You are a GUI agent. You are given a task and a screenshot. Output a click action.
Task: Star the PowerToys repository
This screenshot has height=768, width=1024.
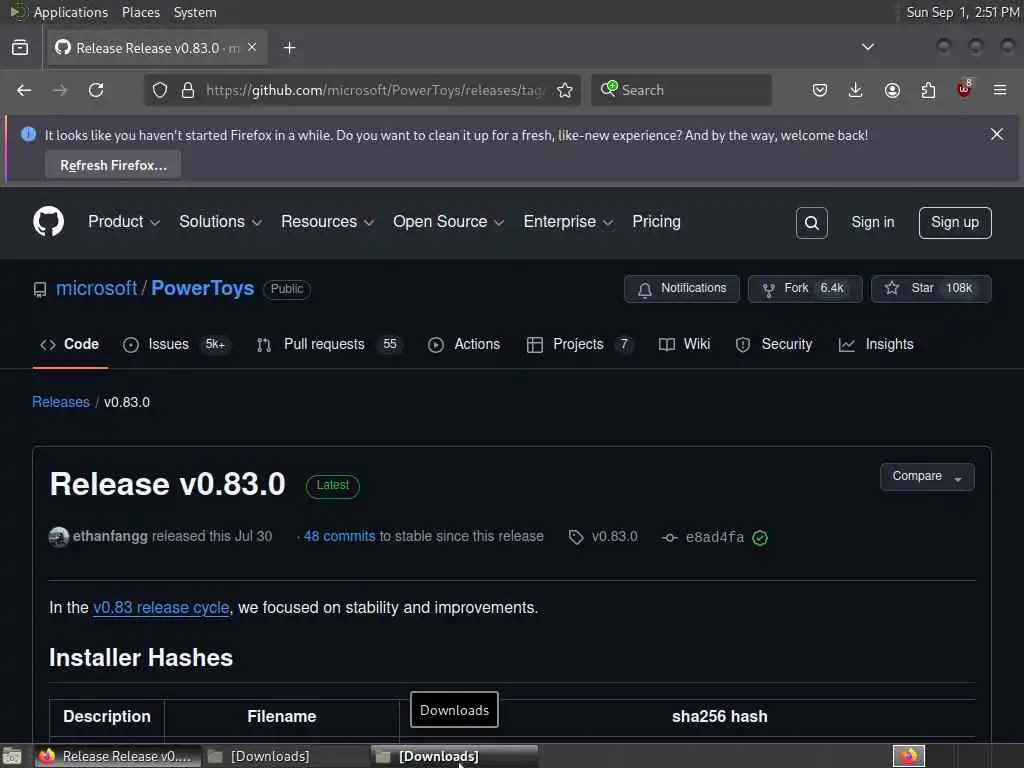931,289
